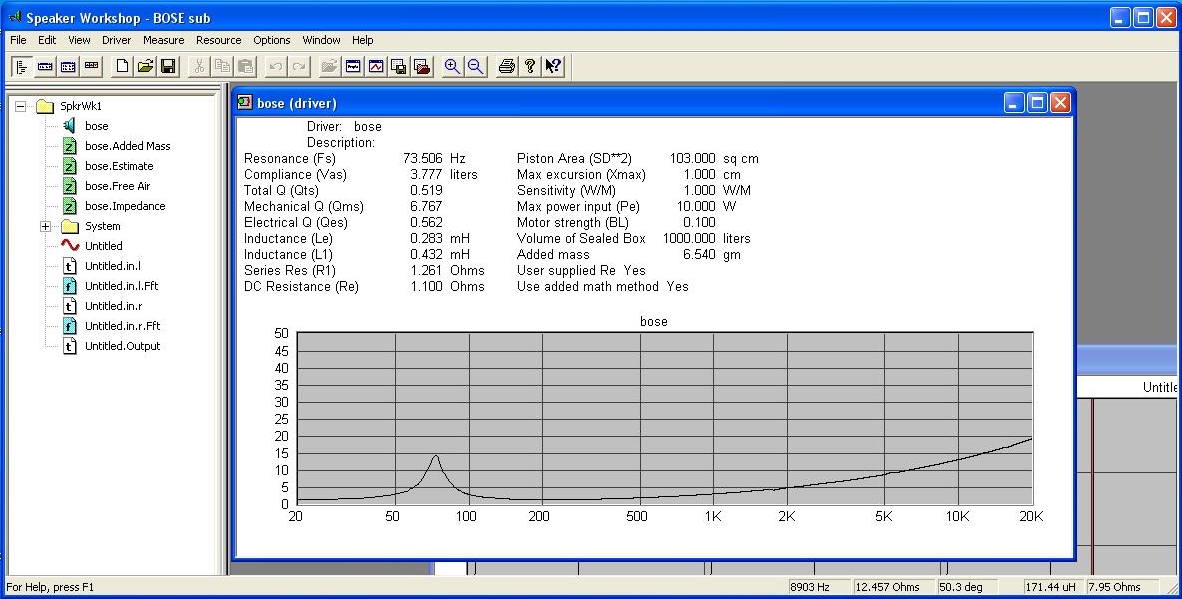
Task: Collapse the SpkrWk1 root folder
Action: [21, 106]
